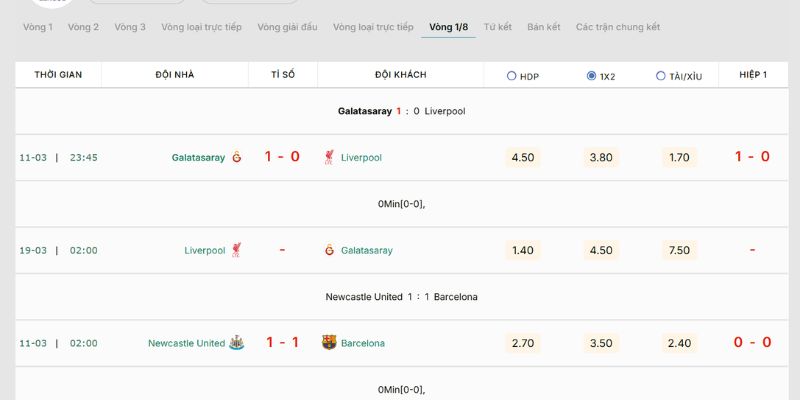Switch to the Tứ kết tab
The width and height of the screenshot is (800, 400).
[497, 27]
